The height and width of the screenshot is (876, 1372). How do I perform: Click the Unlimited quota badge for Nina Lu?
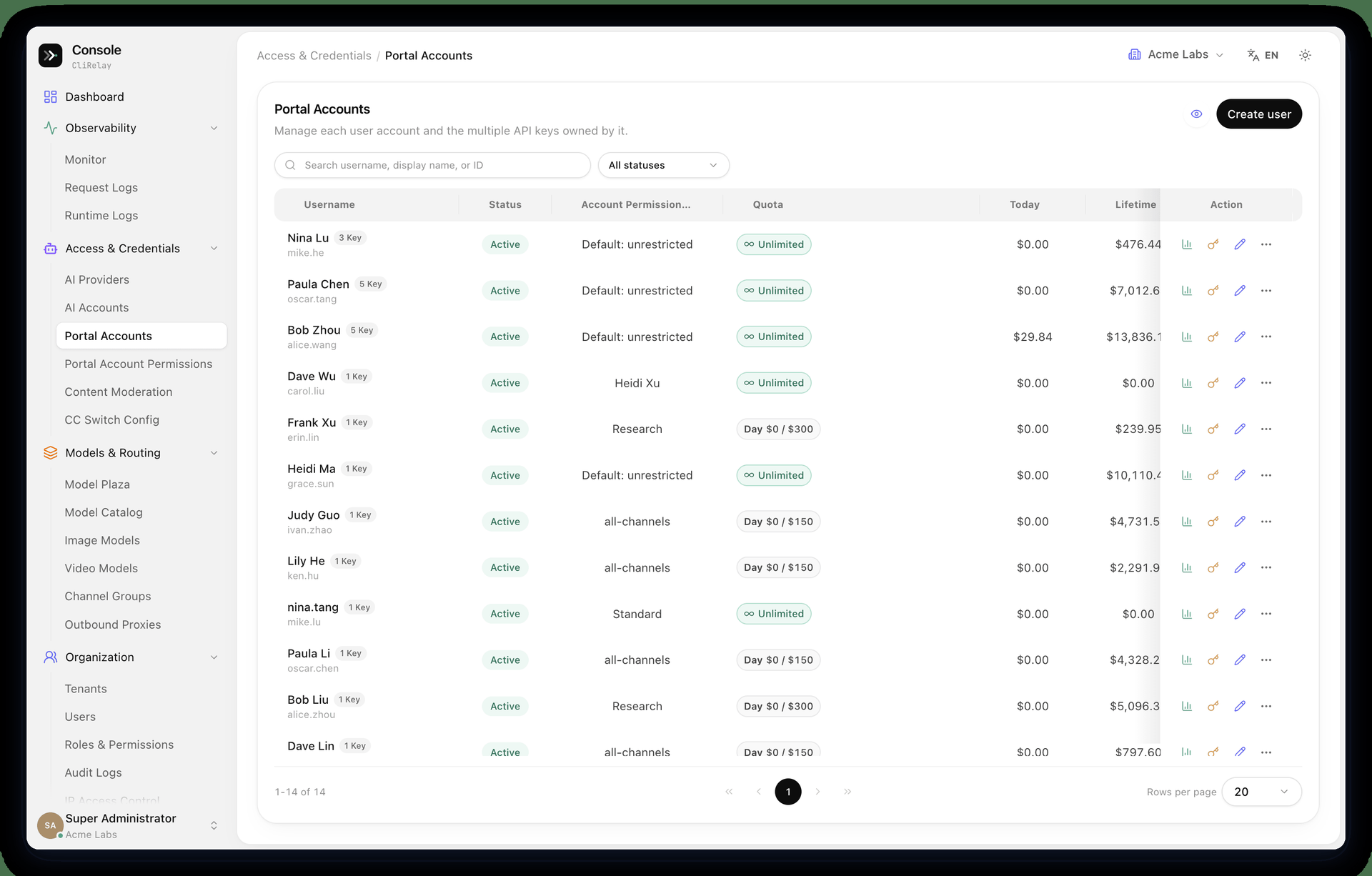[774, 244]
